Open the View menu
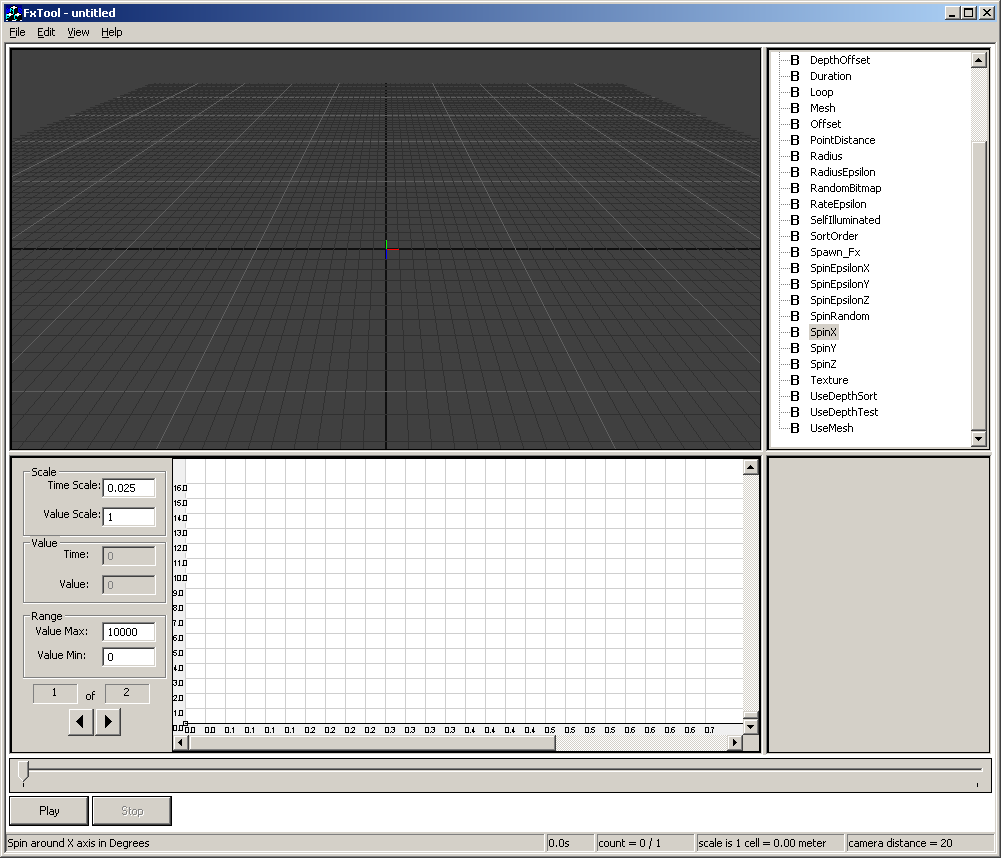 78,32
